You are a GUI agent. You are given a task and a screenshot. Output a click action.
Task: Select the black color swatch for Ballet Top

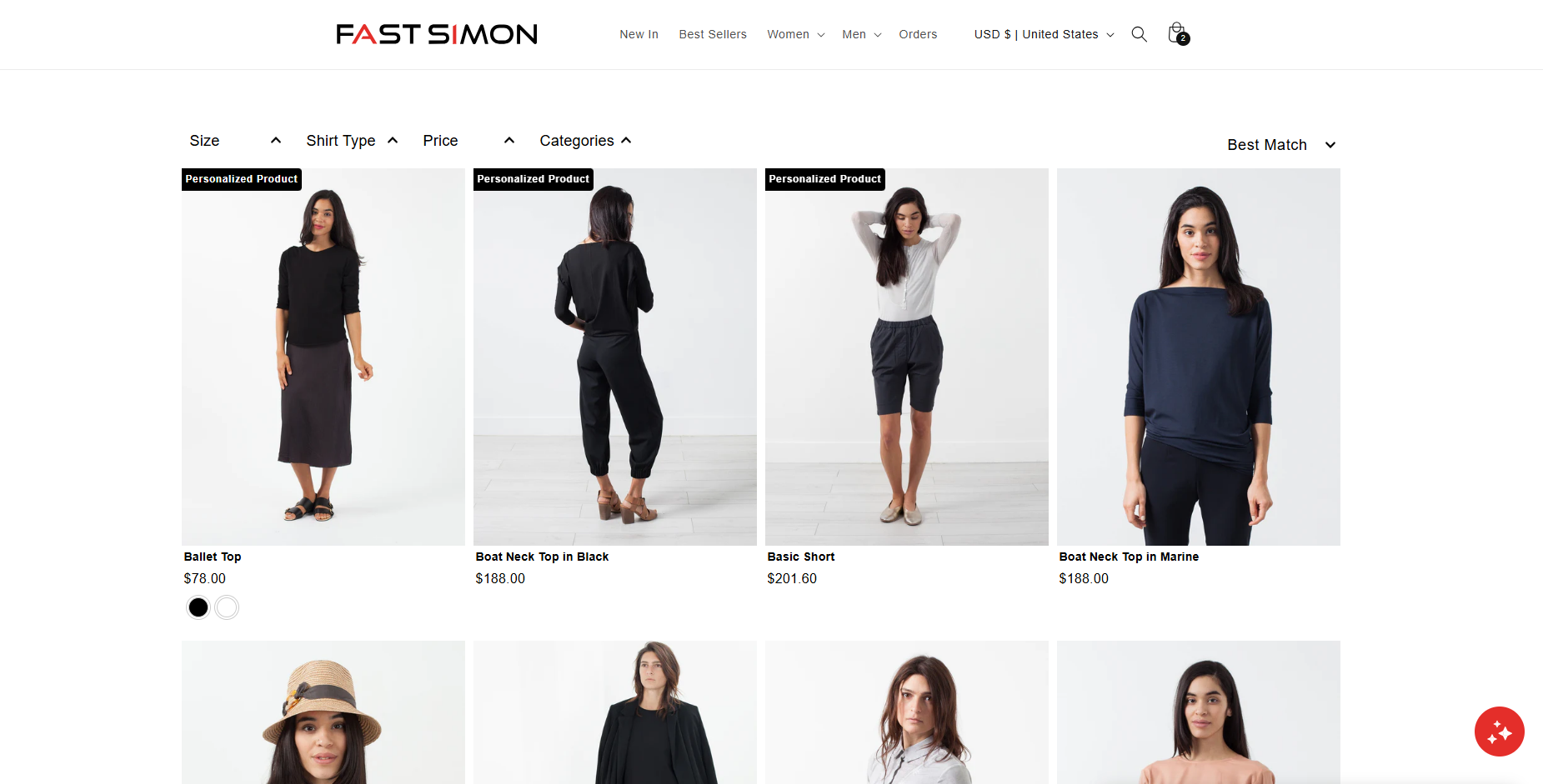198,608
